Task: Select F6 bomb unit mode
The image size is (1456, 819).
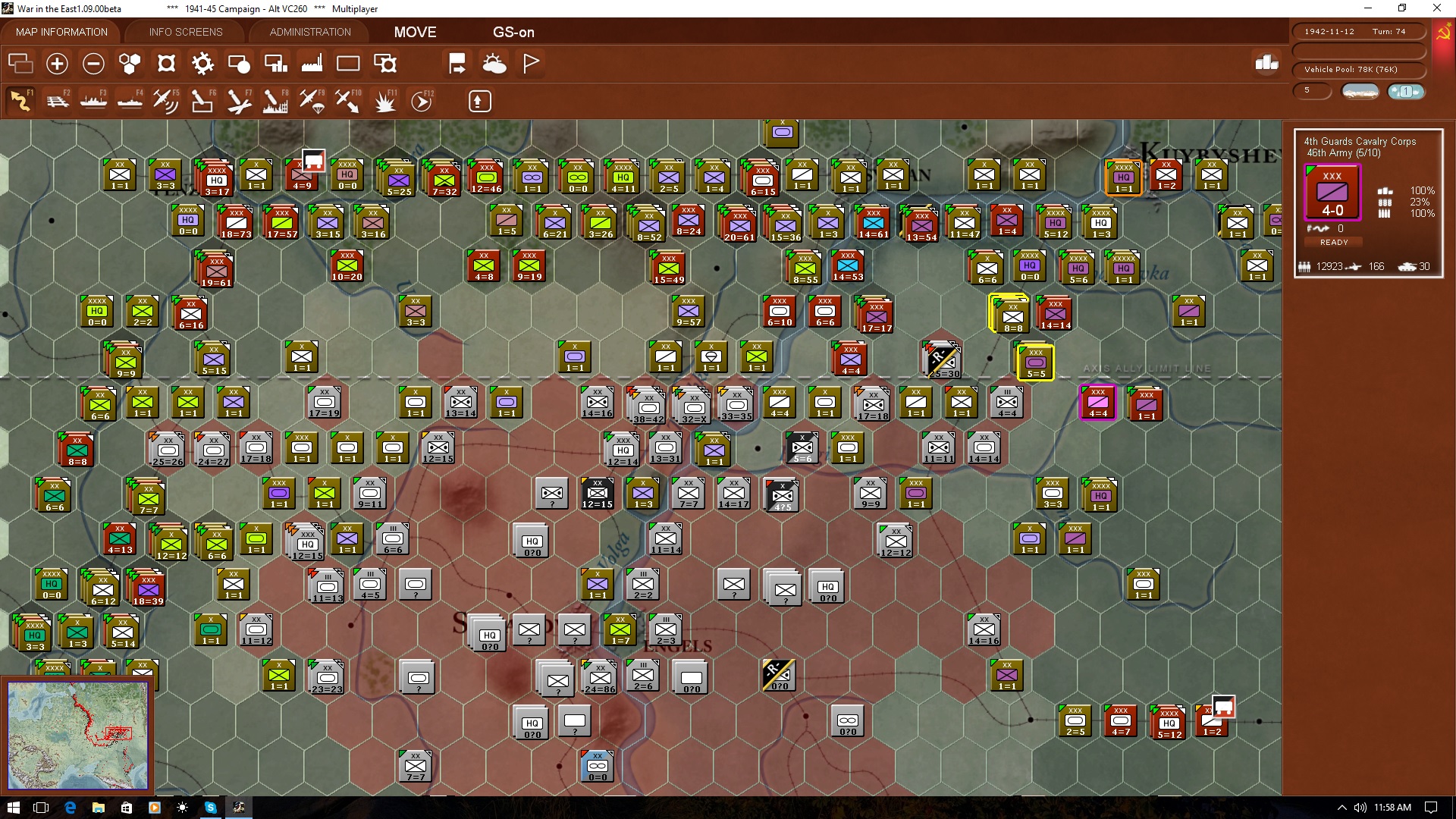Action: [x=202, y=101]
